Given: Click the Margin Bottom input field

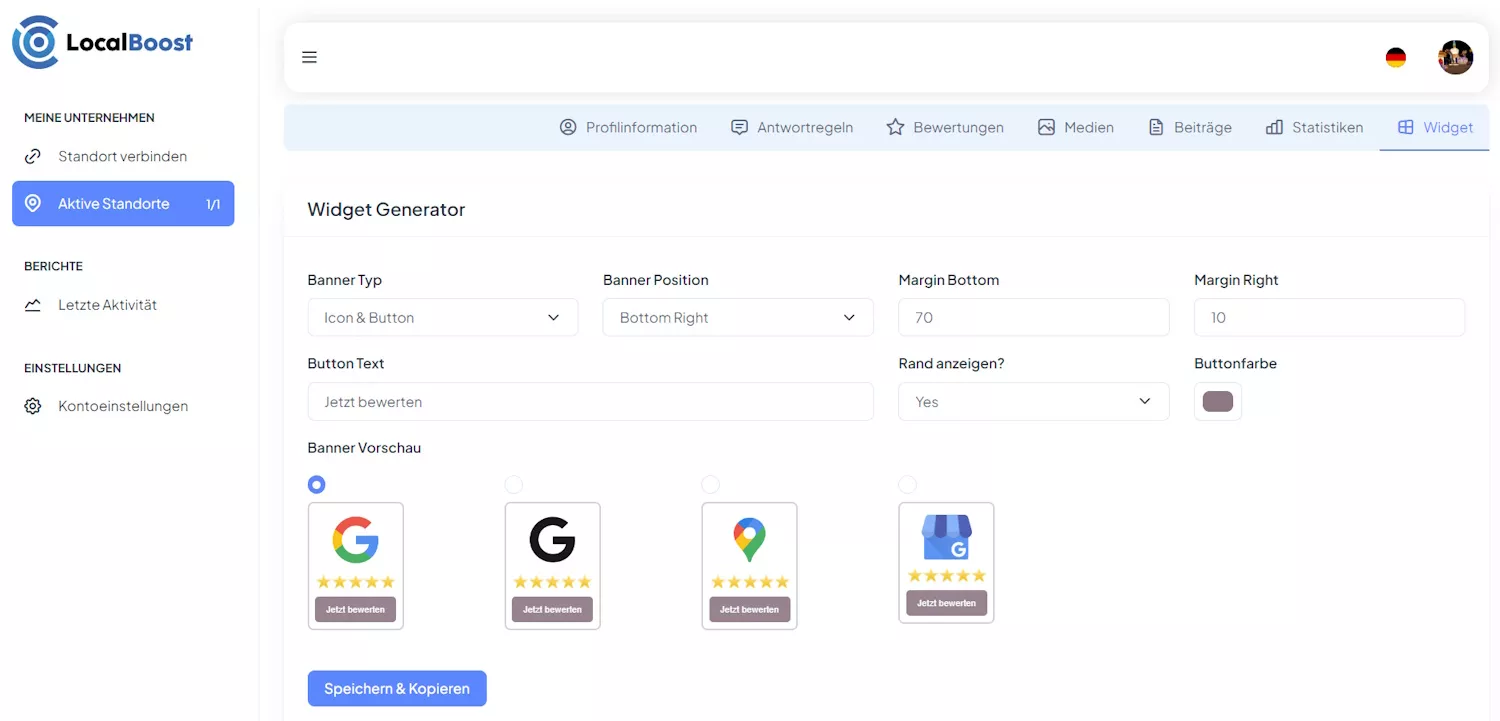Looking at the screenshot, I should click(1034, 317).
